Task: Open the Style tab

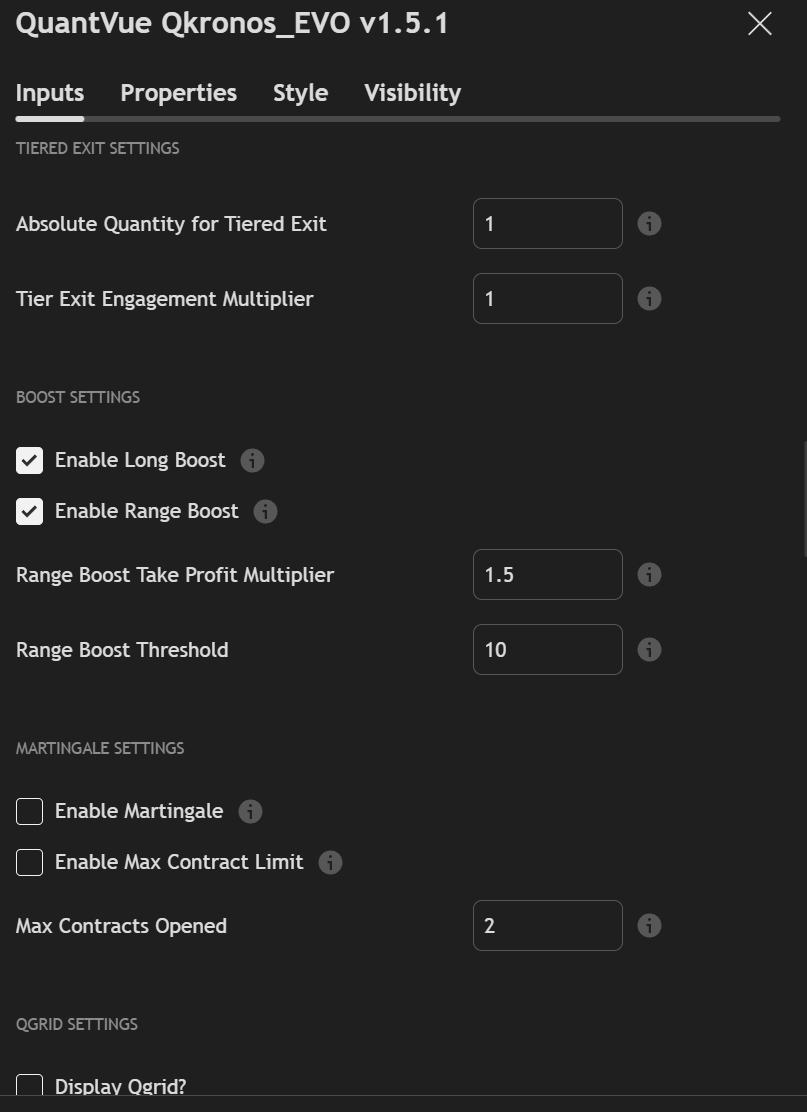Action: (300, 93)
